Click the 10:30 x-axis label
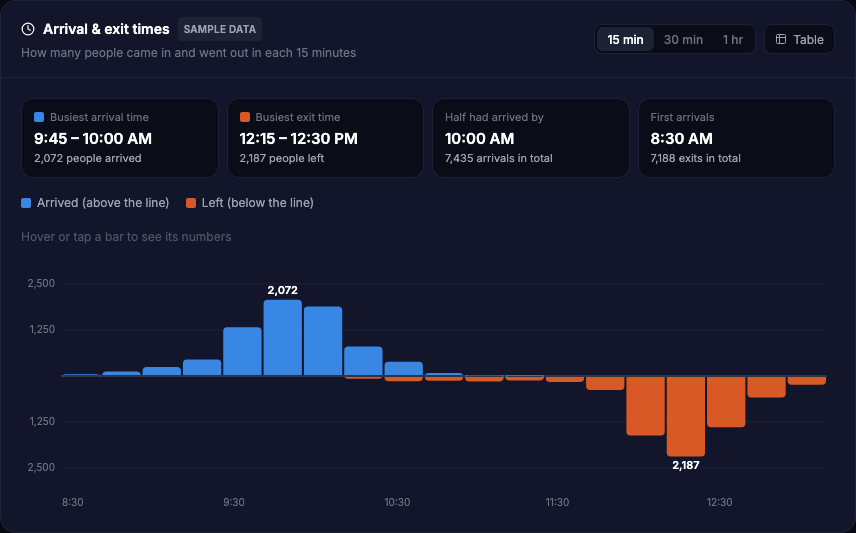 pos(397,502)
